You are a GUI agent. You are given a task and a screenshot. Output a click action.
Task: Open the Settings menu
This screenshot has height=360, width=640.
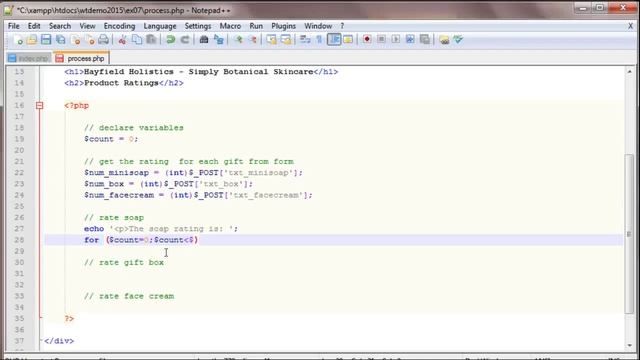click(198, 26)
